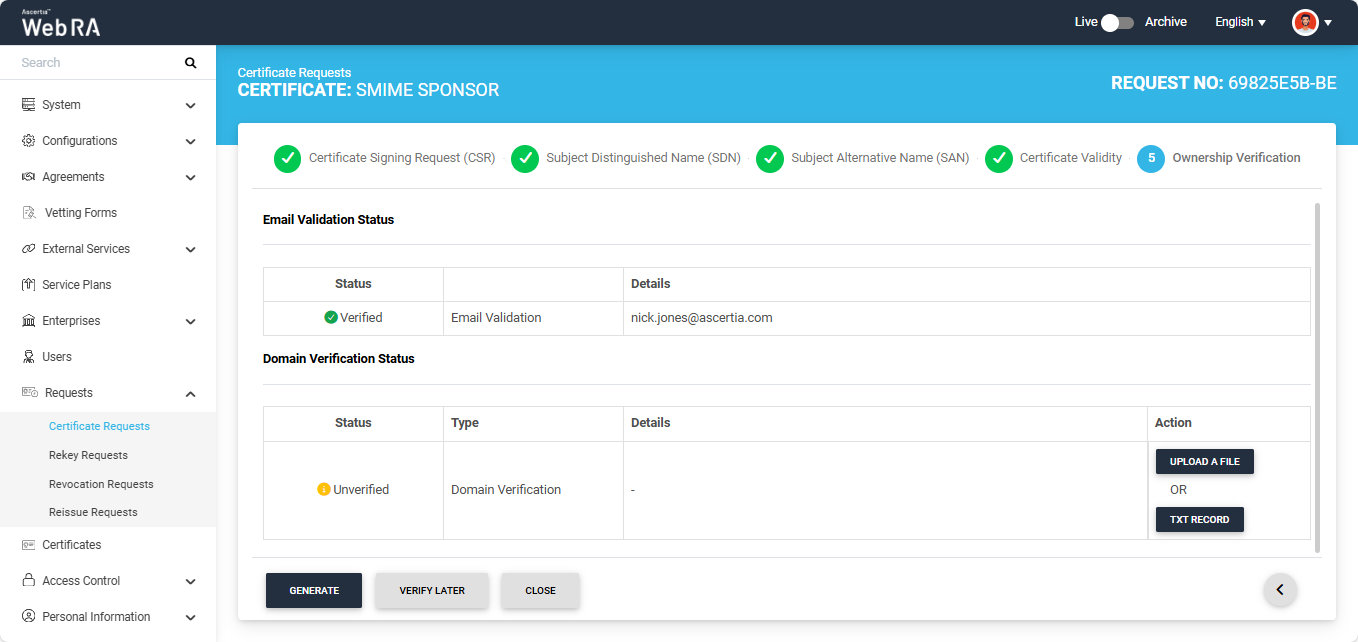Screen dimensions: 1358x642
Task: Click the Certificates sidebar icon
Action: click(28, 545)
